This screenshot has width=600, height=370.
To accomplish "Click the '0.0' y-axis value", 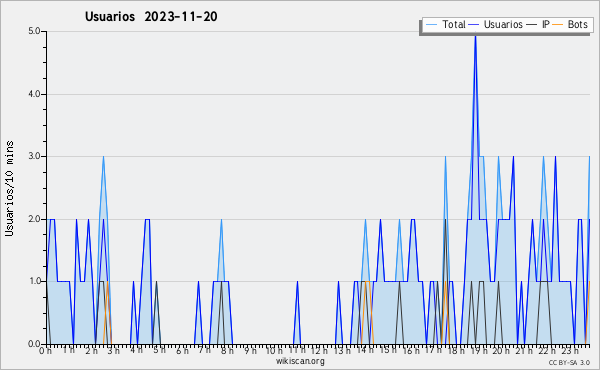I will tap(34, 344).
